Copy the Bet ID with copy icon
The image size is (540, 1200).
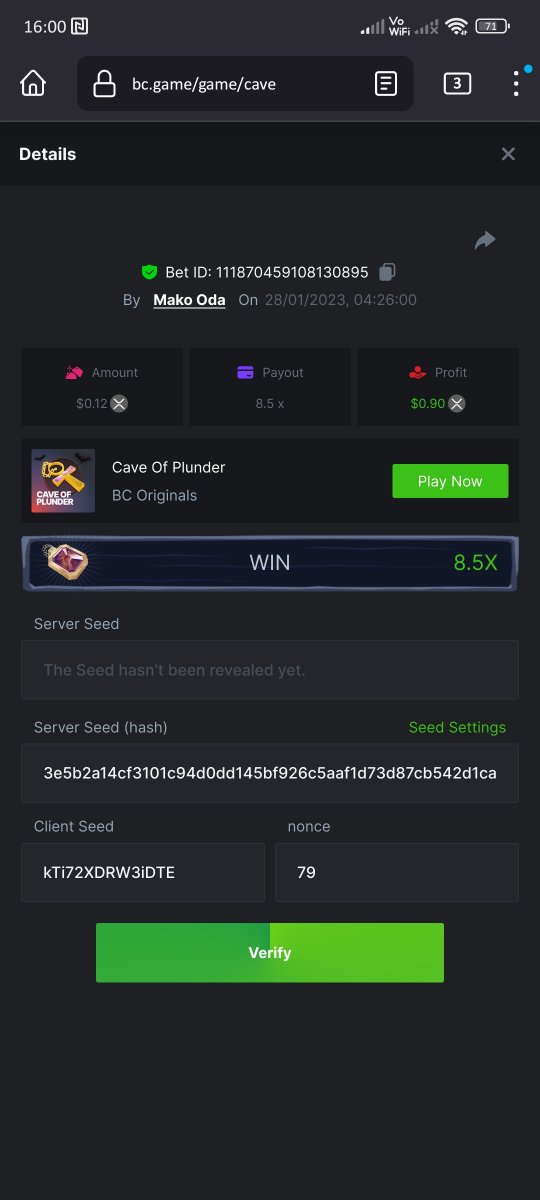click(x=388, y=272)
